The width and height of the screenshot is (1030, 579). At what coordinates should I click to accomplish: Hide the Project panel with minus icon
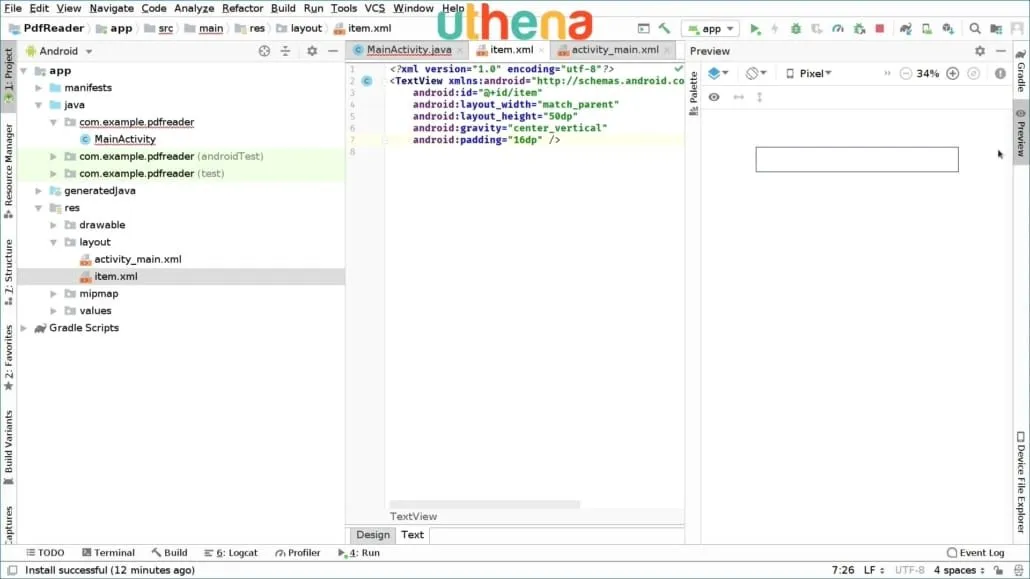click(x=333, y=51)
